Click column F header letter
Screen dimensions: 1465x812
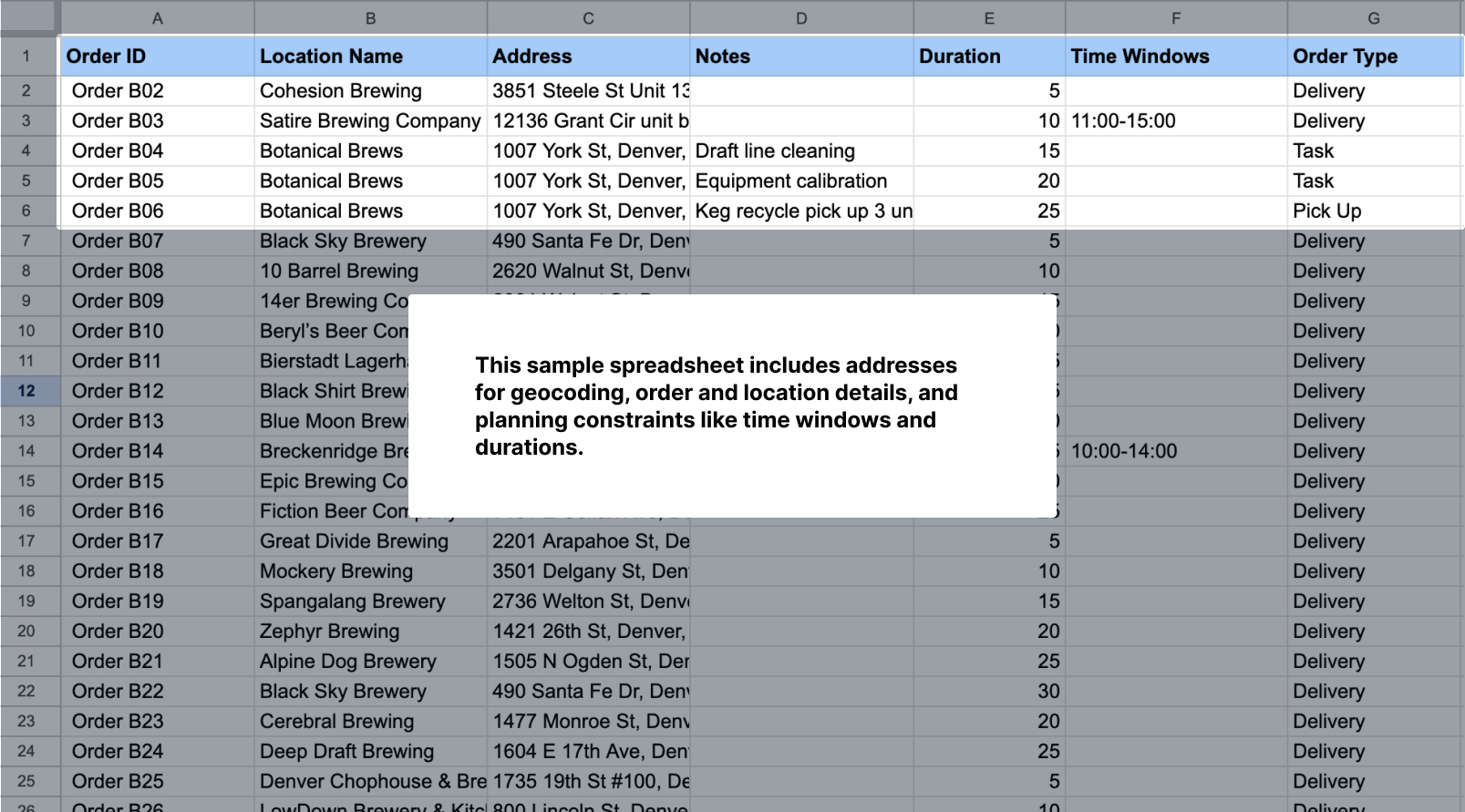[x=1176, y=18]
